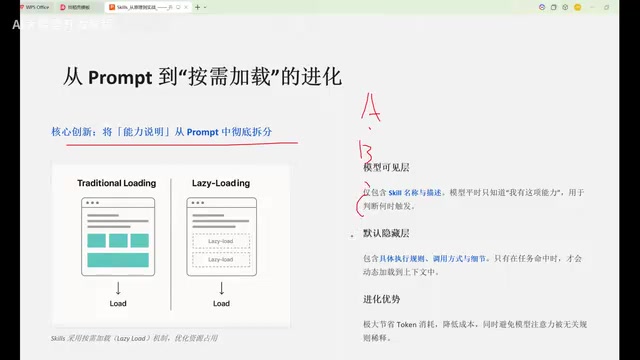Click the 'Traditional Loading' diagram heading

click(117, 183)
